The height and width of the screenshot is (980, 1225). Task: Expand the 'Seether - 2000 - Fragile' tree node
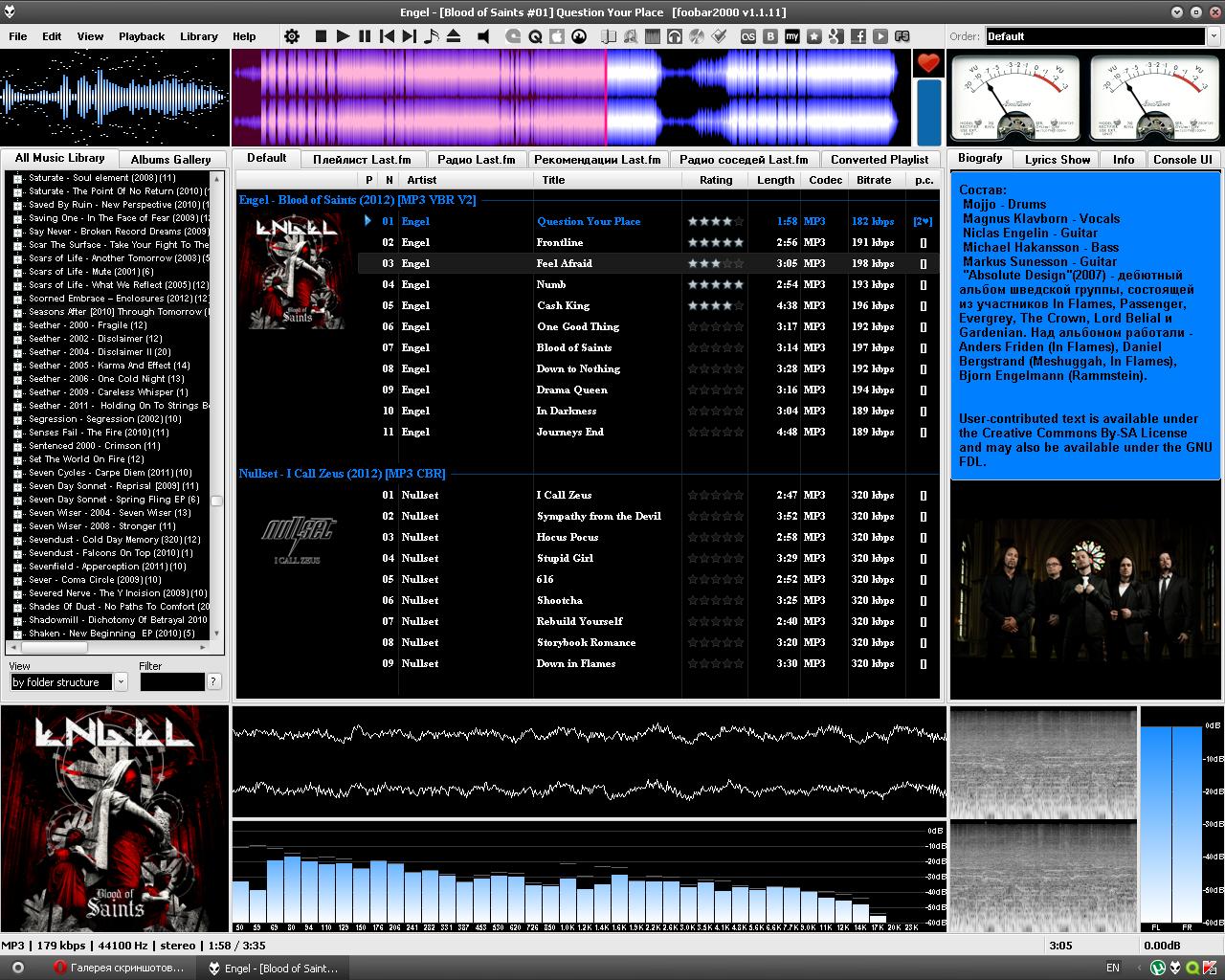[x=17, y=325]
